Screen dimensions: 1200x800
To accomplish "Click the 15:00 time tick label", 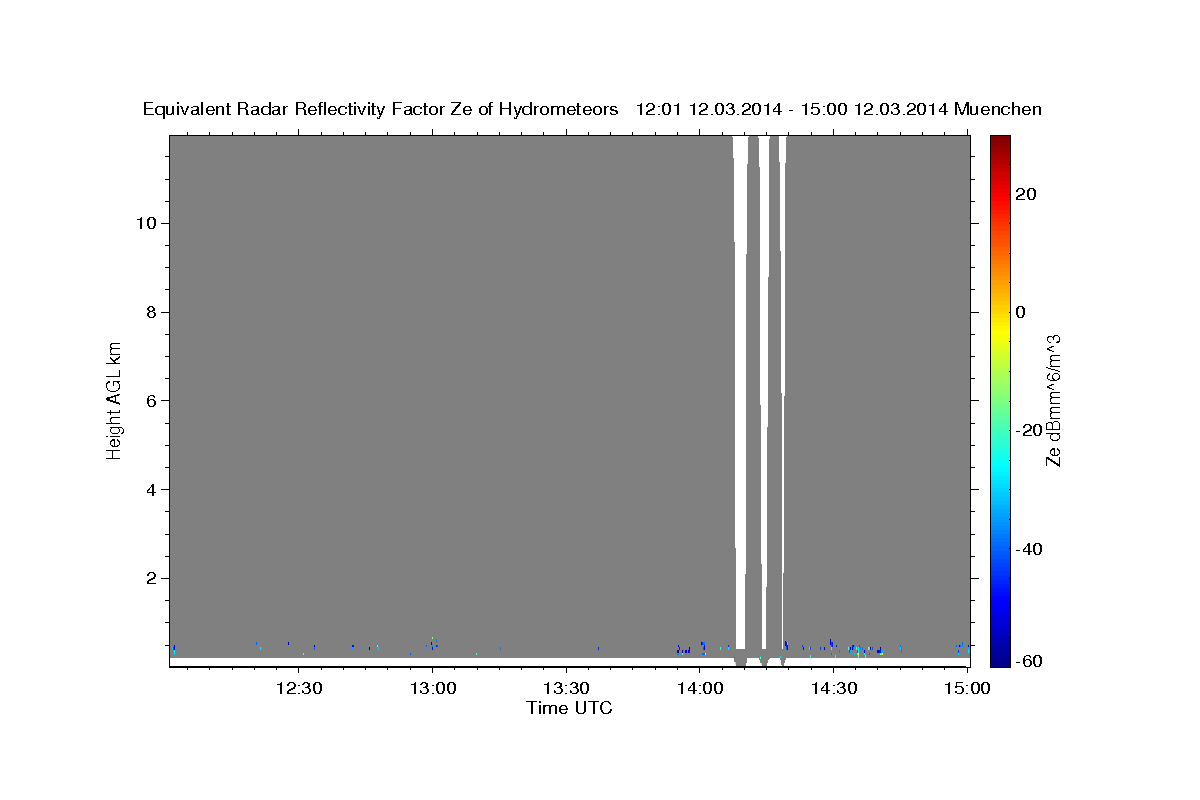I will [x=968, y=688].
